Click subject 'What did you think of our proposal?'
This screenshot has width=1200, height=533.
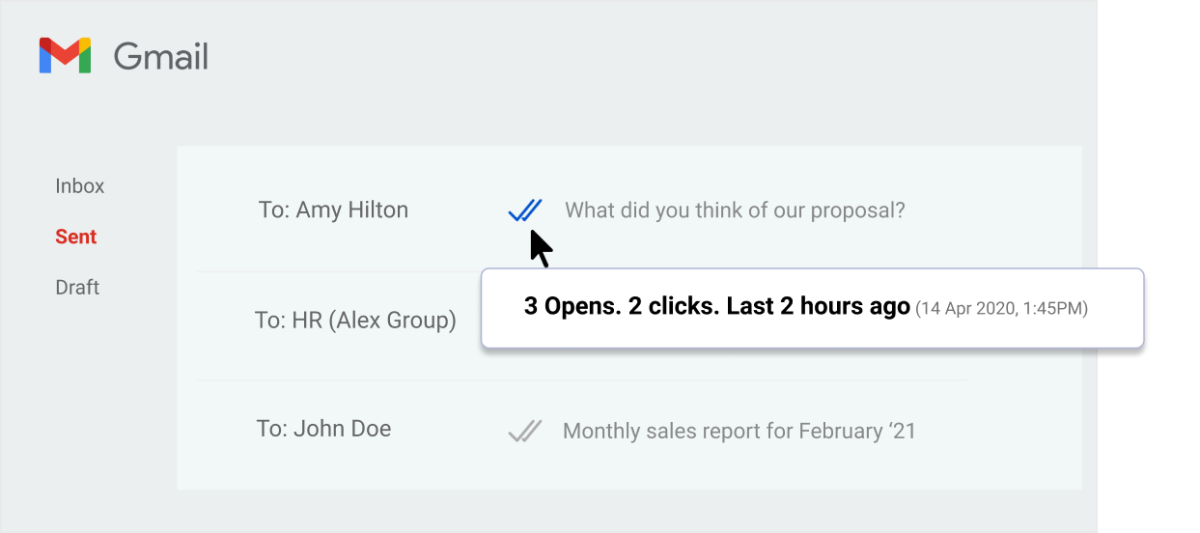pos(735,211)
